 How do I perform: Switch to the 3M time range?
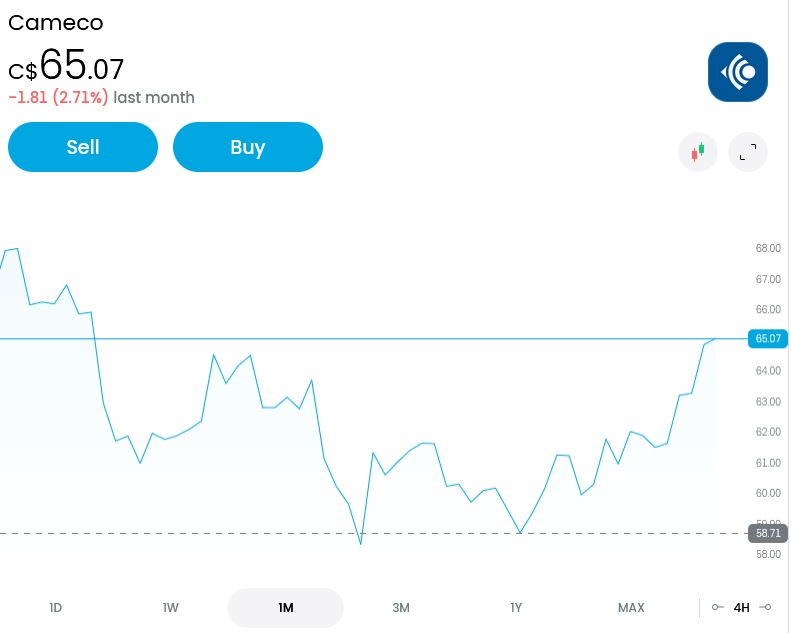pyautogui.click(x=401, y=607)
